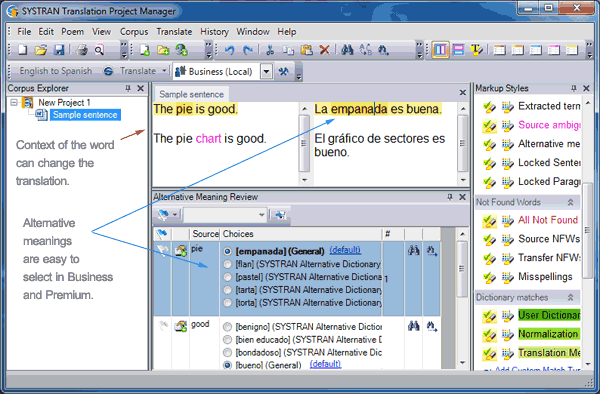Select [bien educado] alternative for good
Viewport: 600px width, 394px height.
tap(227, 340)
